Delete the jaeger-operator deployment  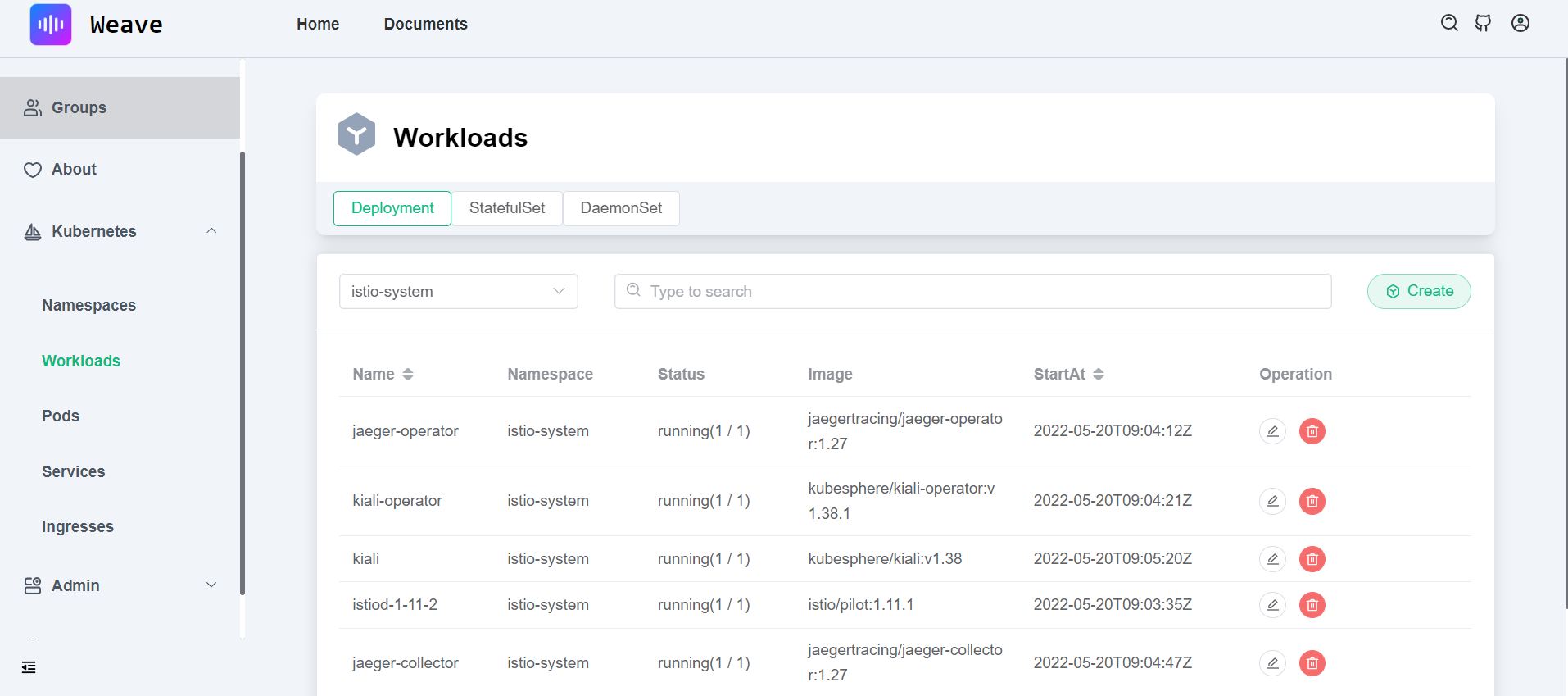point(1312,431)
